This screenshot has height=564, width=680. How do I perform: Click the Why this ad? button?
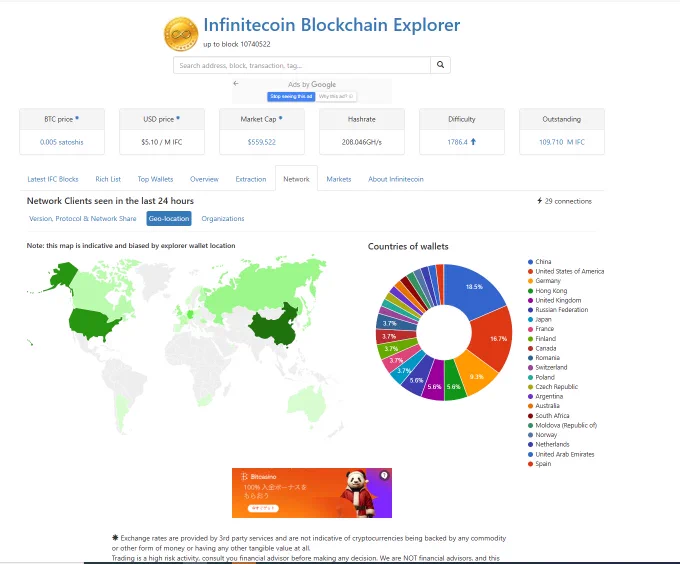pos(336,96)
